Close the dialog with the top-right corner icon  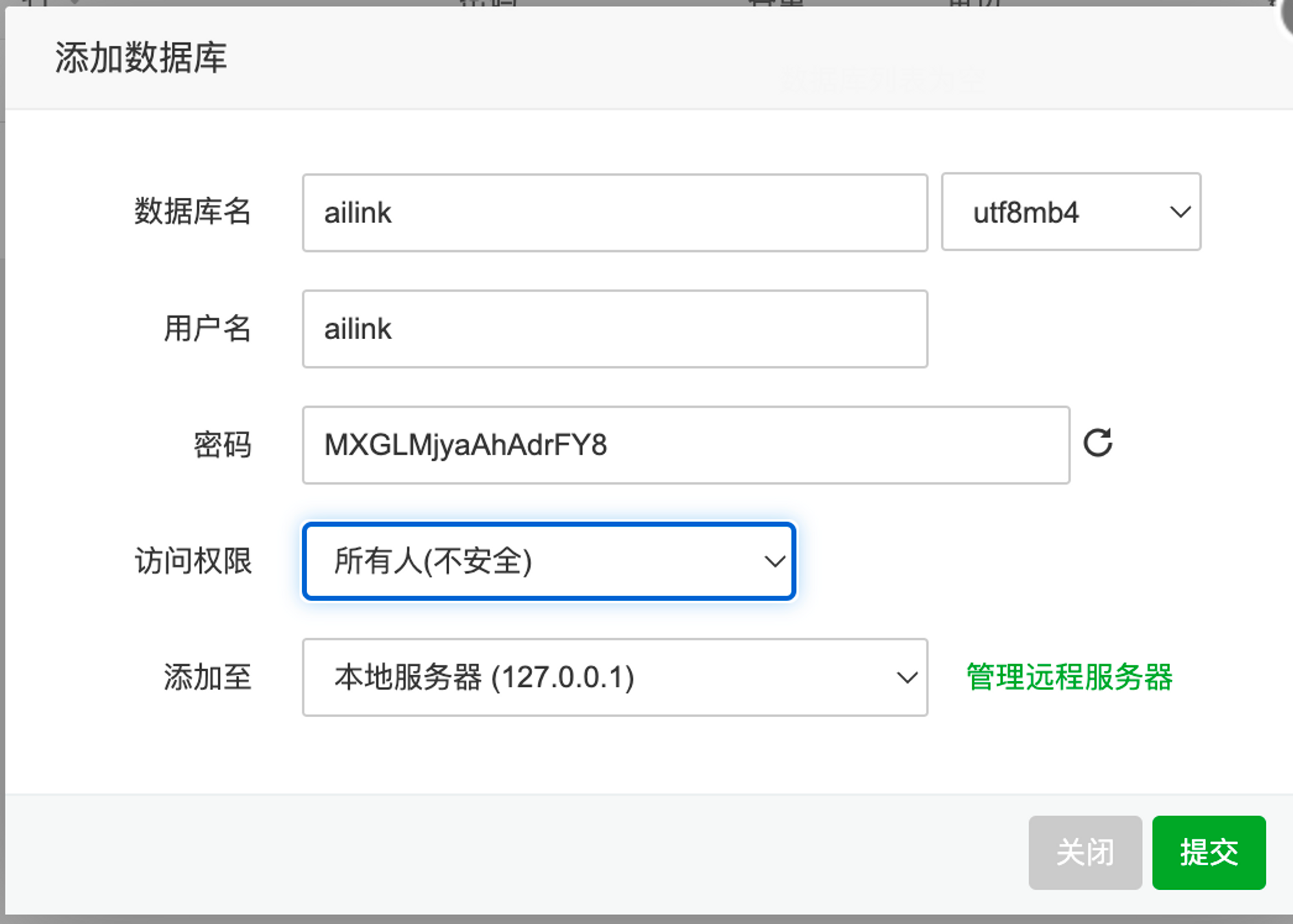pos(1287,13)
